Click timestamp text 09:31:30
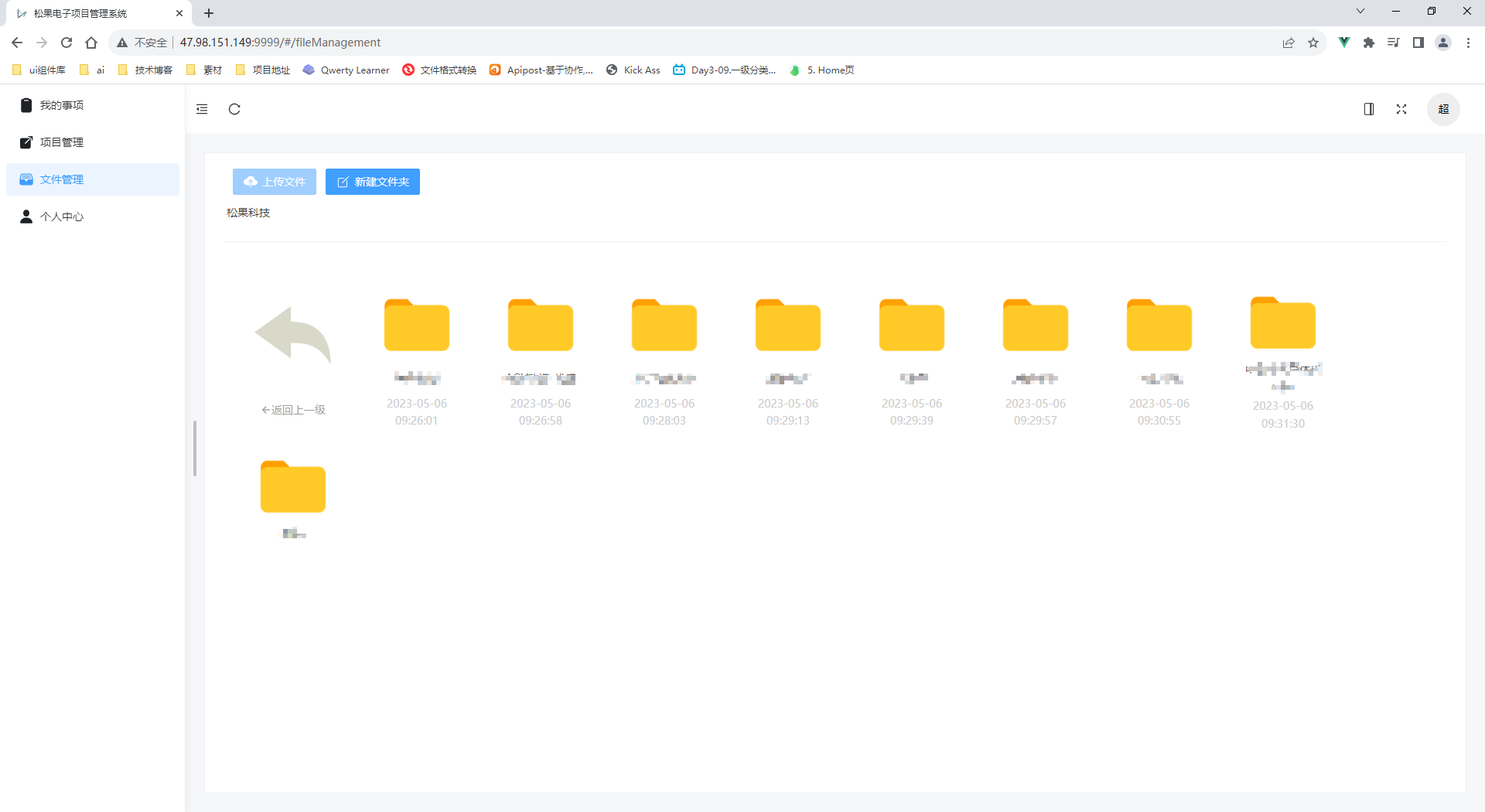The height and width of the screenshot is (812, 1485). click(x=1283, y=424)
